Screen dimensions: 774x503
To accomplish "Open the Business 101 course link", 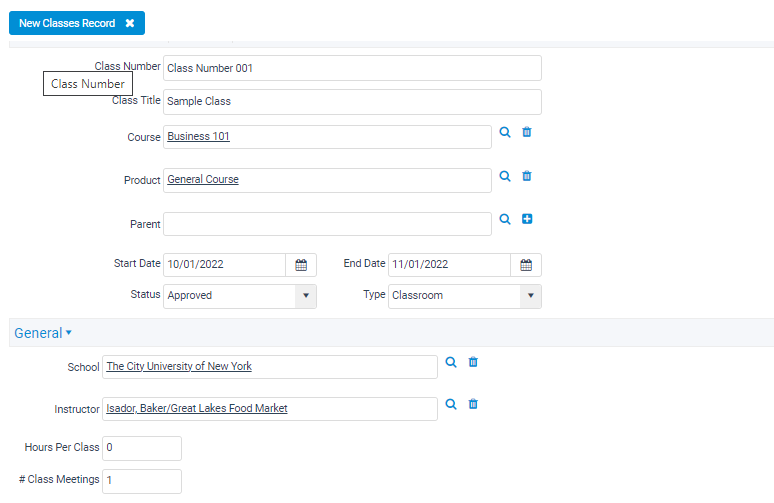I will coord(198,136).
